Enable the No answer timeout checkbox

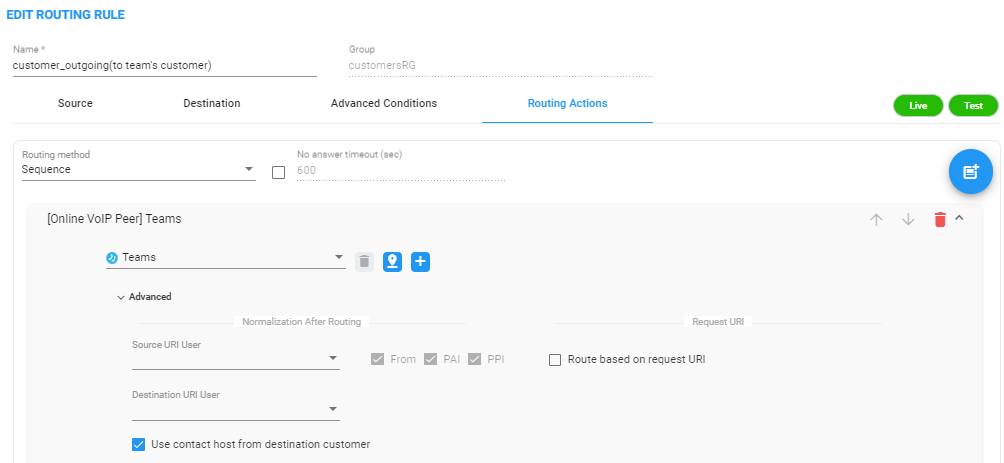[x=279, y=172]
